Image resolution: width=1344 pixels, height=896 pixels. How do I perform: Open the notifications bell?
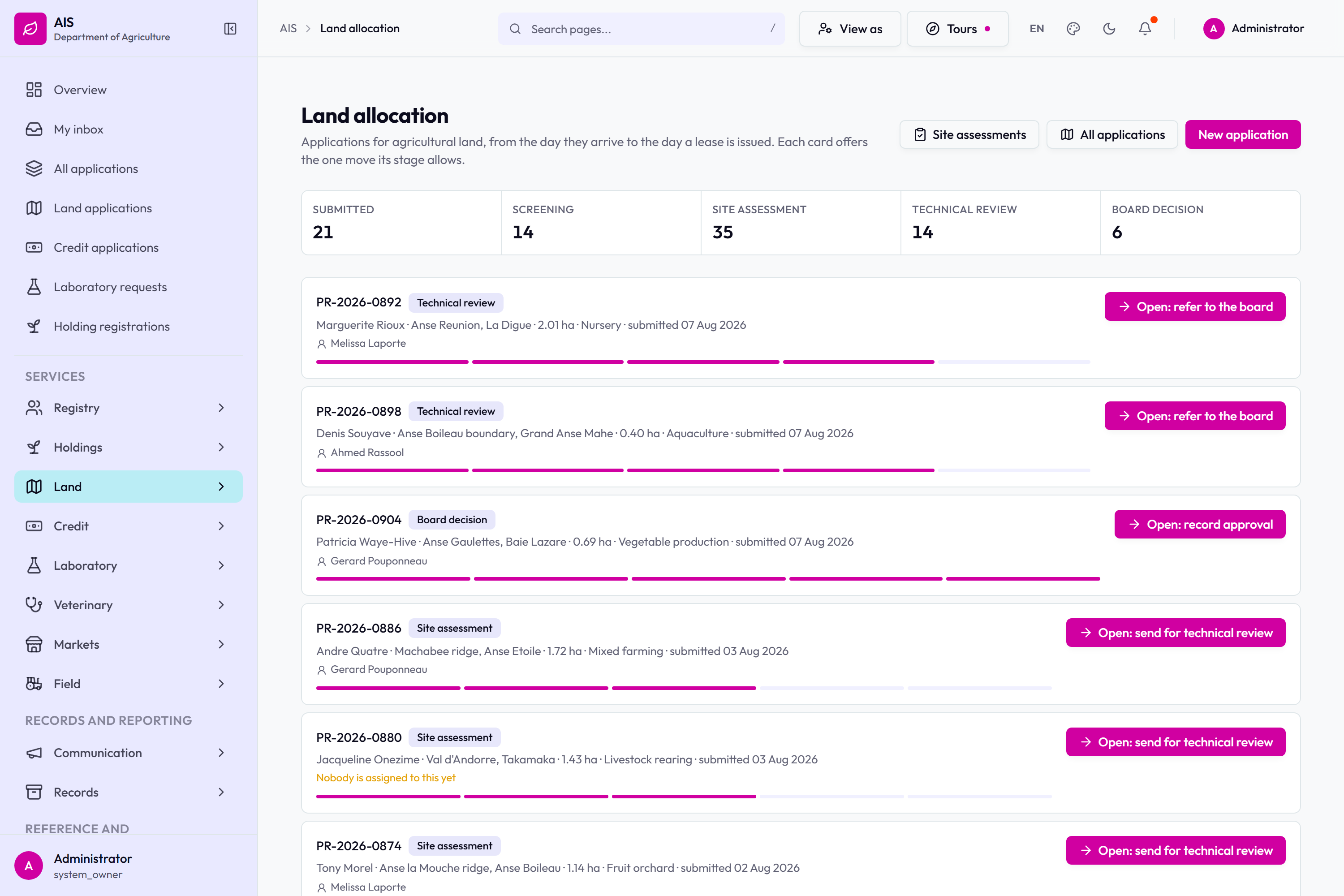(1145, 29)
